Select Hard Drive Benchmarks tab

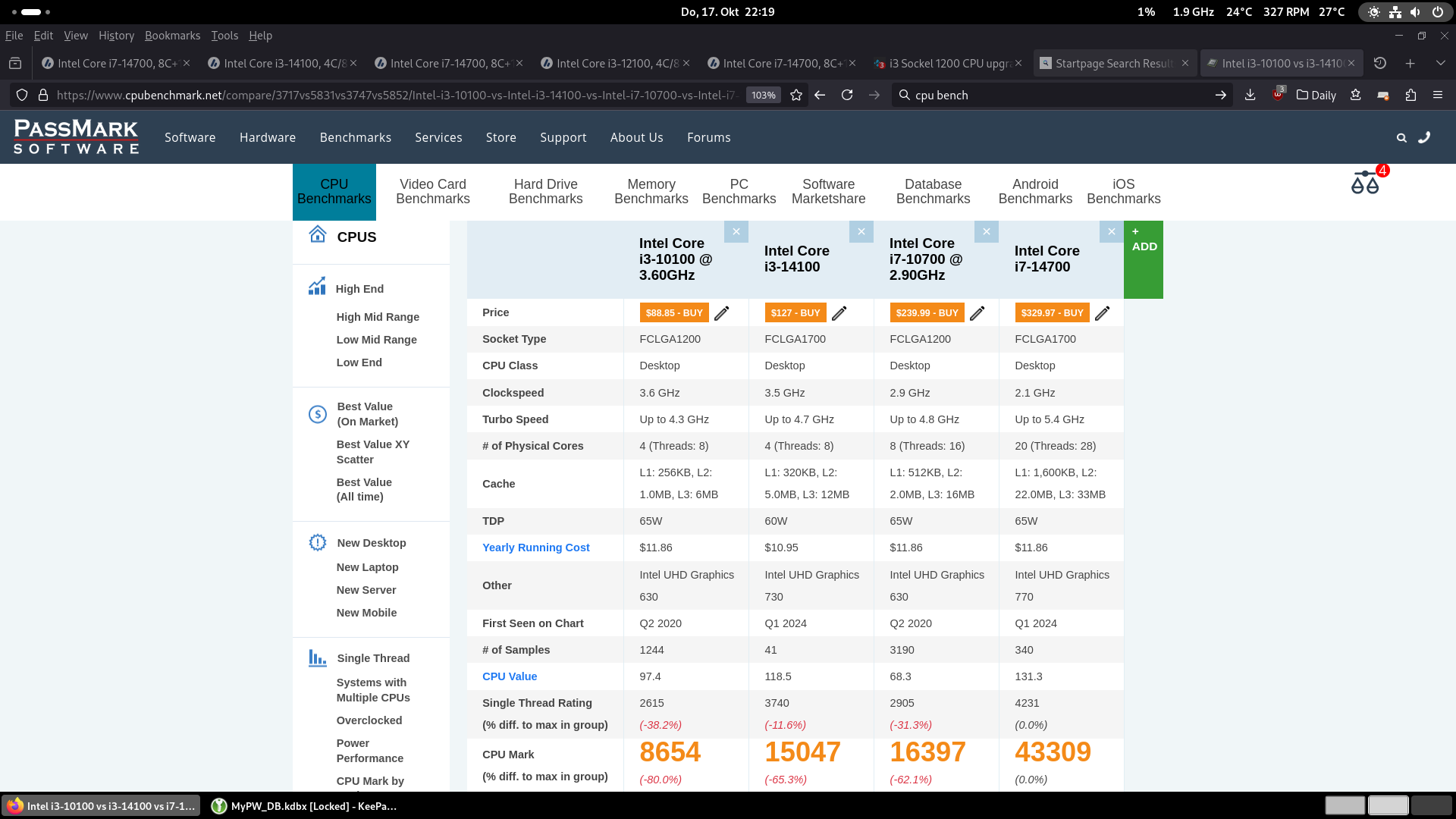(545, 192)
